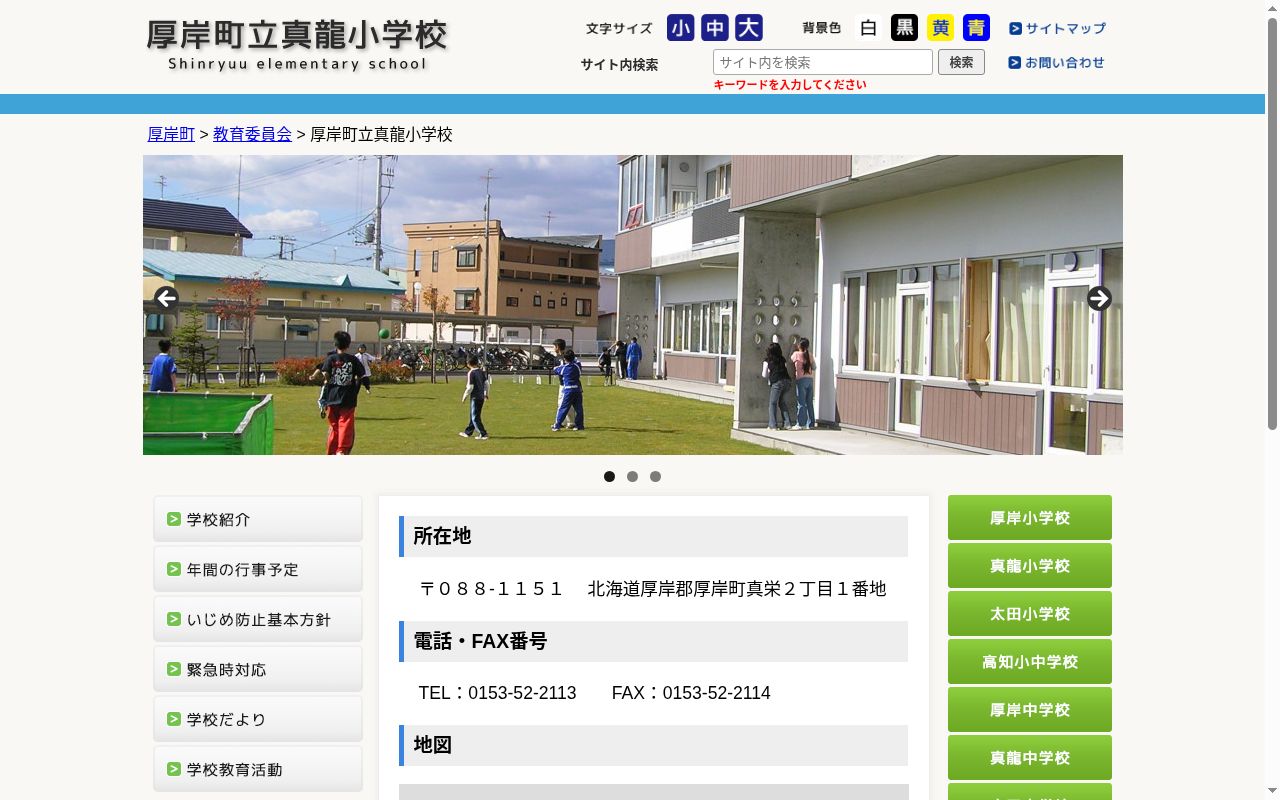Select yellow (黄) background color

click(941, 28)
